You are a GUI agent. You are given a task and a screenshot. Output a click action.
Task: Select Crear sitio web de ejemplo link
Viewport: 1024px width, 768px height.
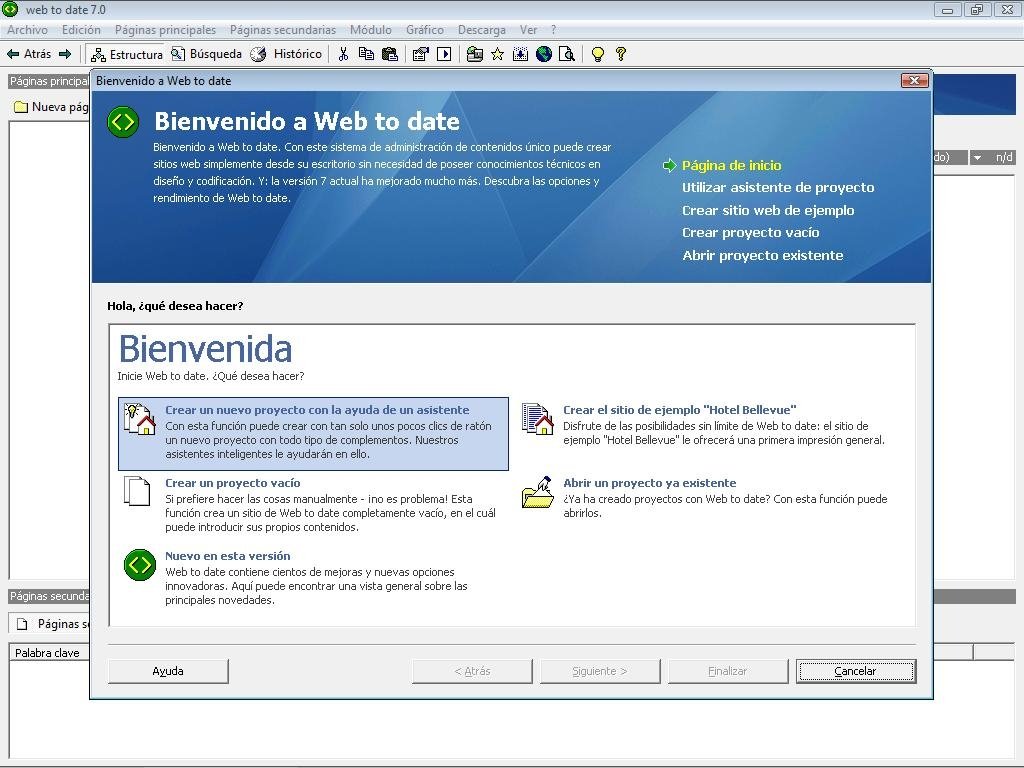768,210
